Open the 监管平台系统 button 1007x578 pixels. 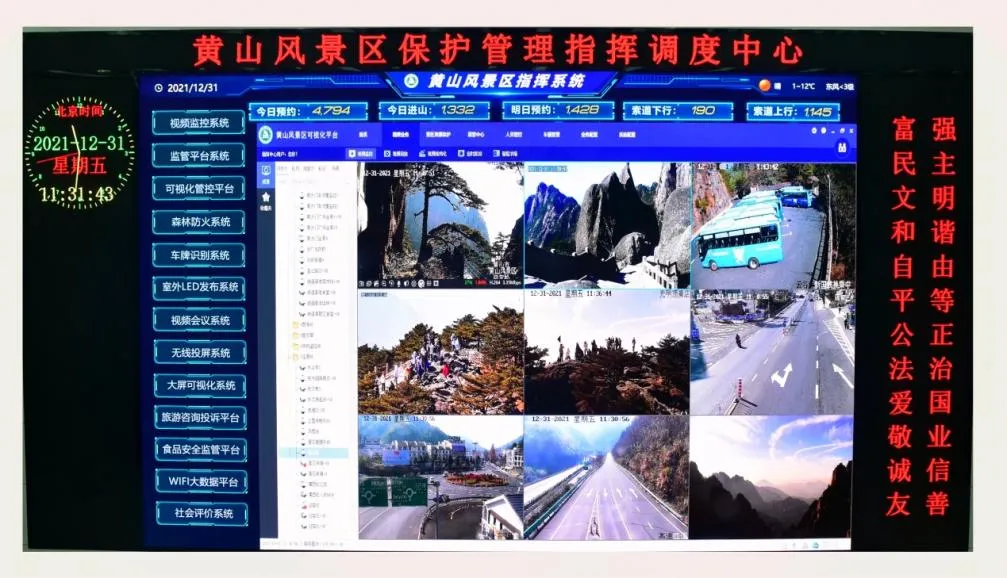(x=199, y=155)
